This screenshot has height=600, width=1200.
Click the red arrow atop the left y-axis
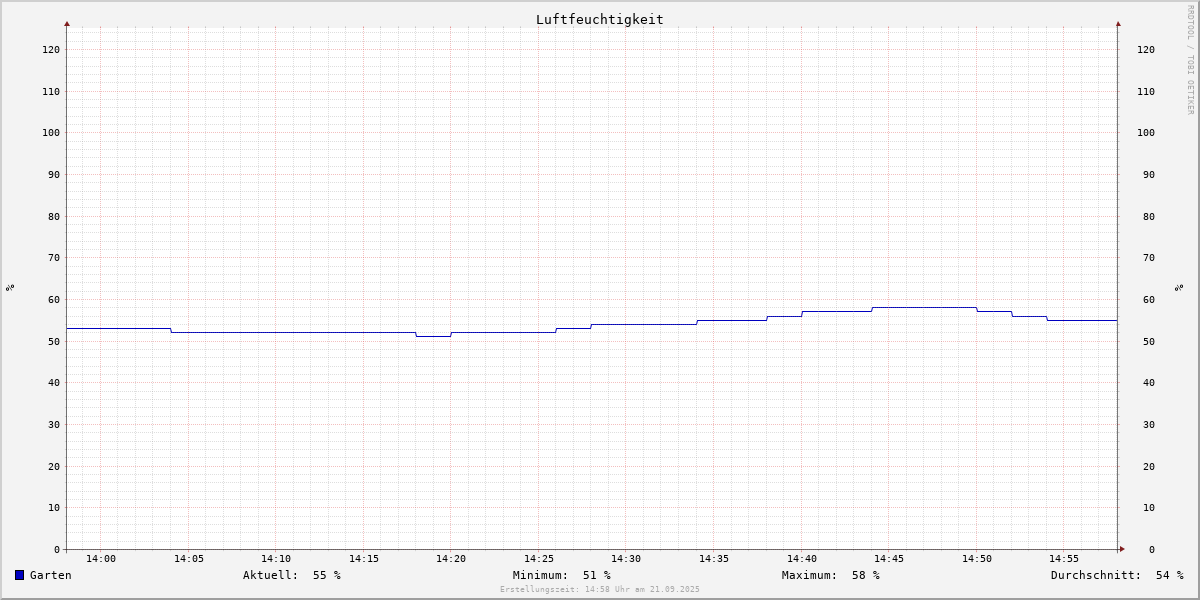67,23
